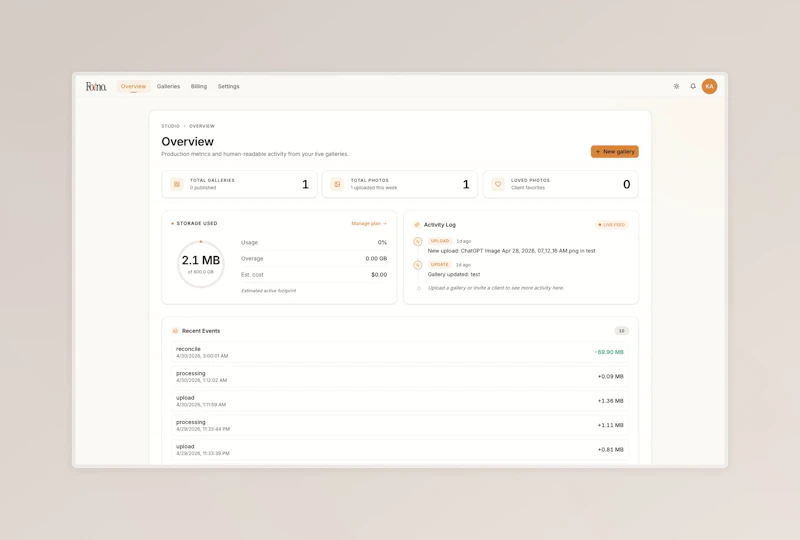Screen dimensions: 800x540
Task: Click the Overview breadcrumb
Action: coord(202,126)
